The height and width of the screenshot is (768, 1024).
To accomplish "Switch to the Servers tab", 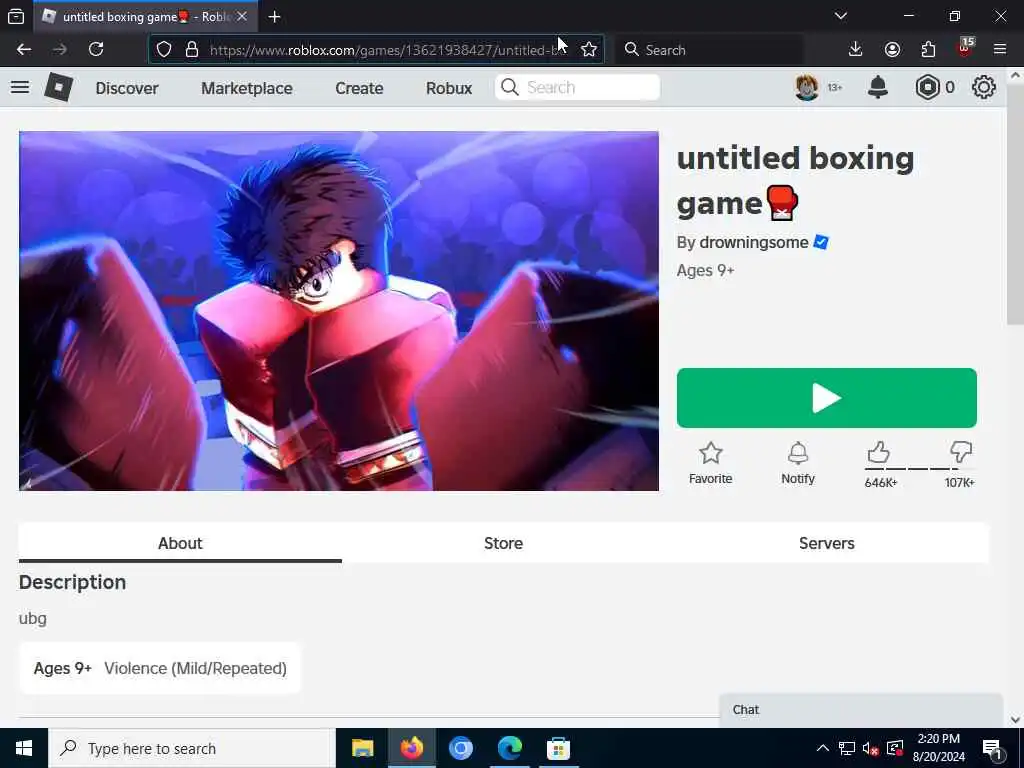I will (827, 543).
